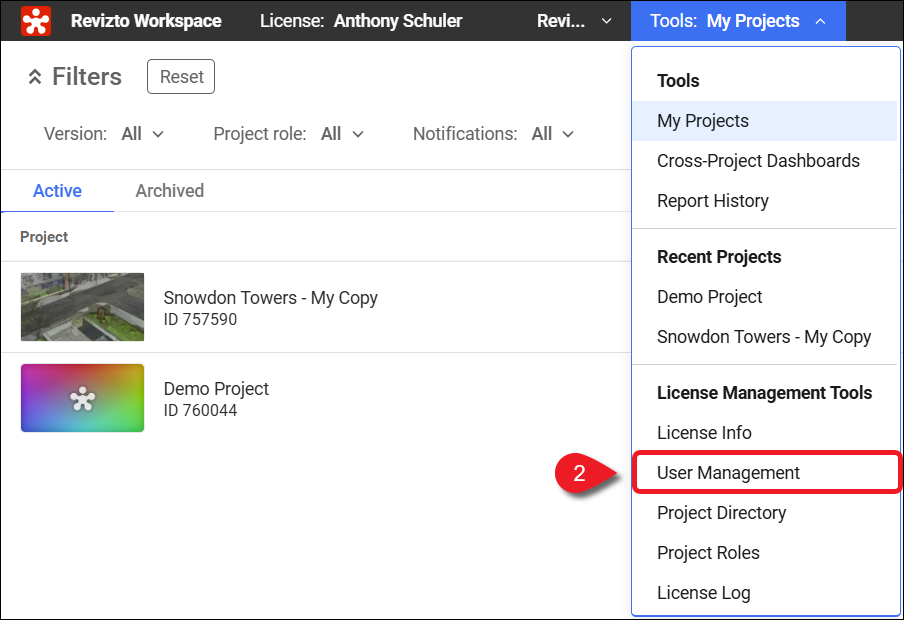Viewport: 904px width, 620px height.
Task: Open Demo Project rainbow thumbnail
Action: coord(82,398)
